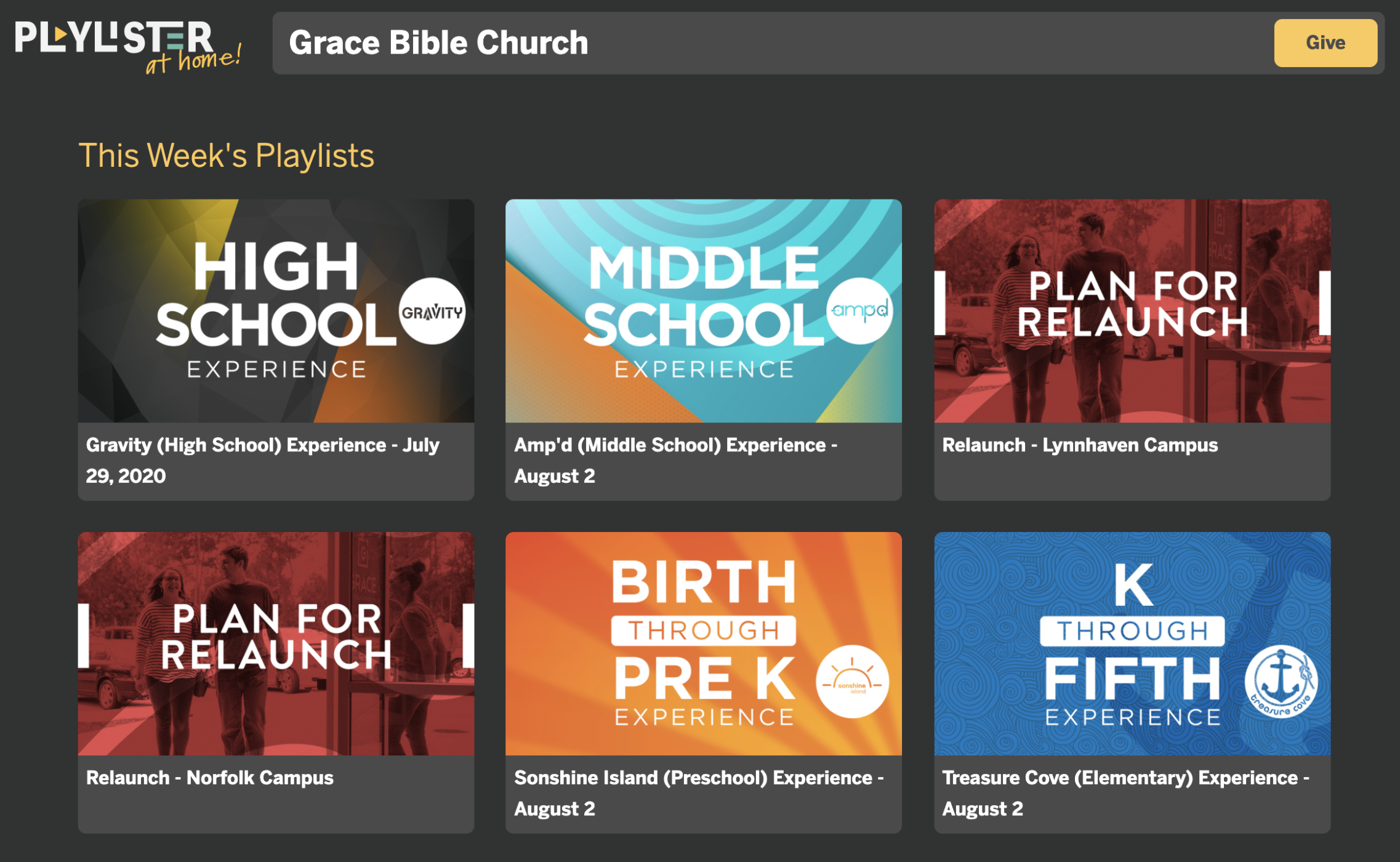1400x862 pixels.
Task: Open Relaunch - Lynnhaven Campus title link
Action: (1080, 445)
